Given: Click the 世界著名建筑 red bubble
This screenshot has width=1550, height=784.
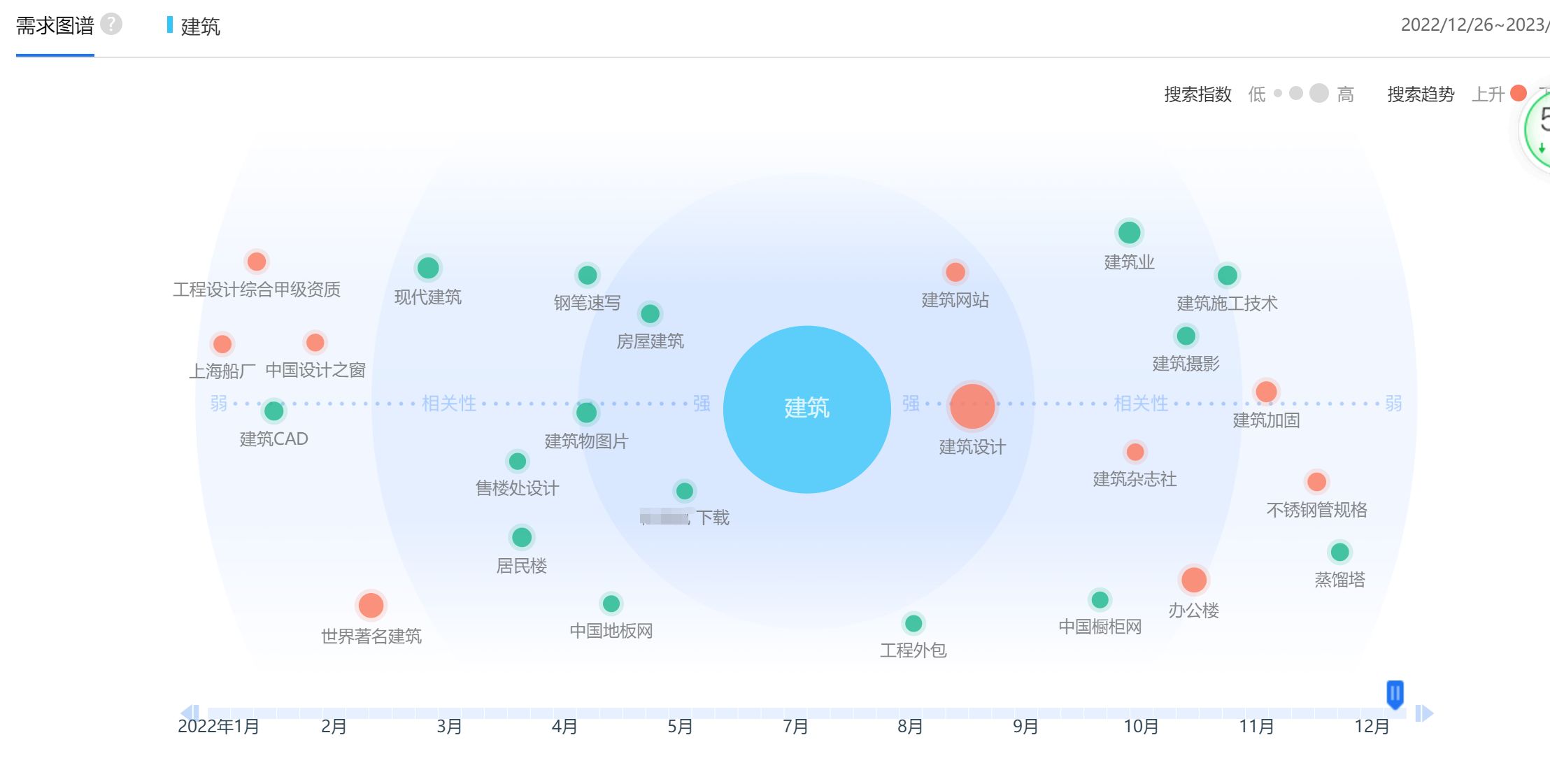Looking at the screenshot, I should pyautogui.click(x=371, y=605).
